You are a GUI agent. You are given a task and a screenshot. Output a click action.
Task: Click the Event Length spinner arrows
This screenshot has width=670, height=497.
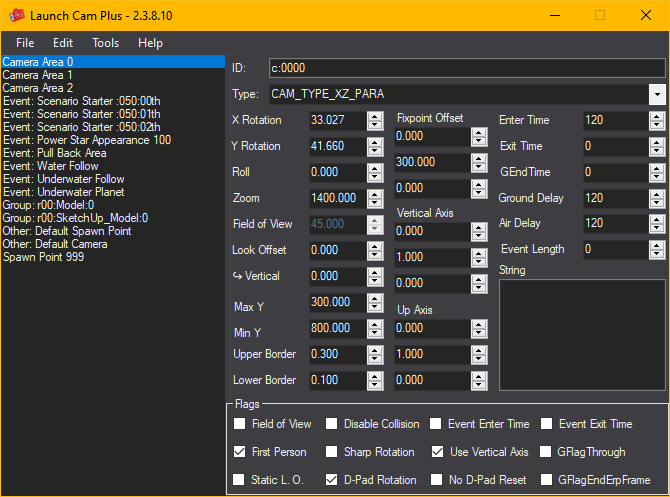(657, 249)
